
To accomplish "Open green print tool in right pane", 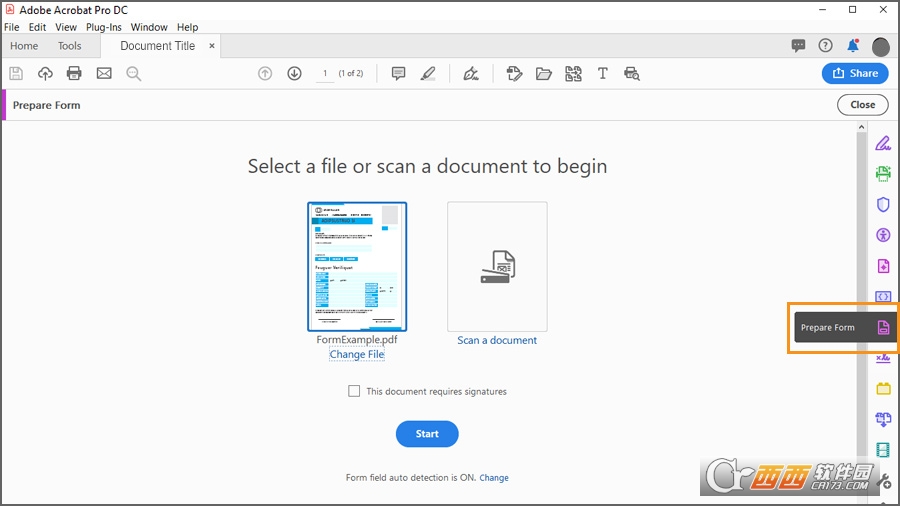I will (x=883, y=173).
